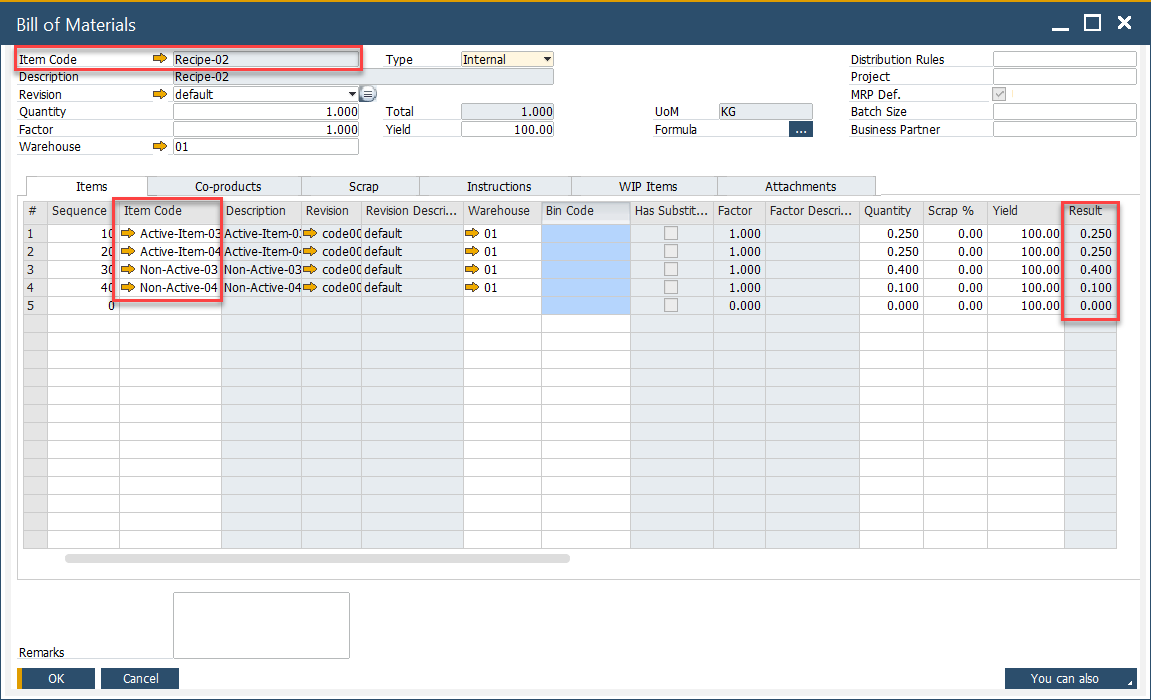Follow link arrow for Non-Active-04
This screenshot has height=700, width=1151.
pyautogui.click(x=128, y=288)
